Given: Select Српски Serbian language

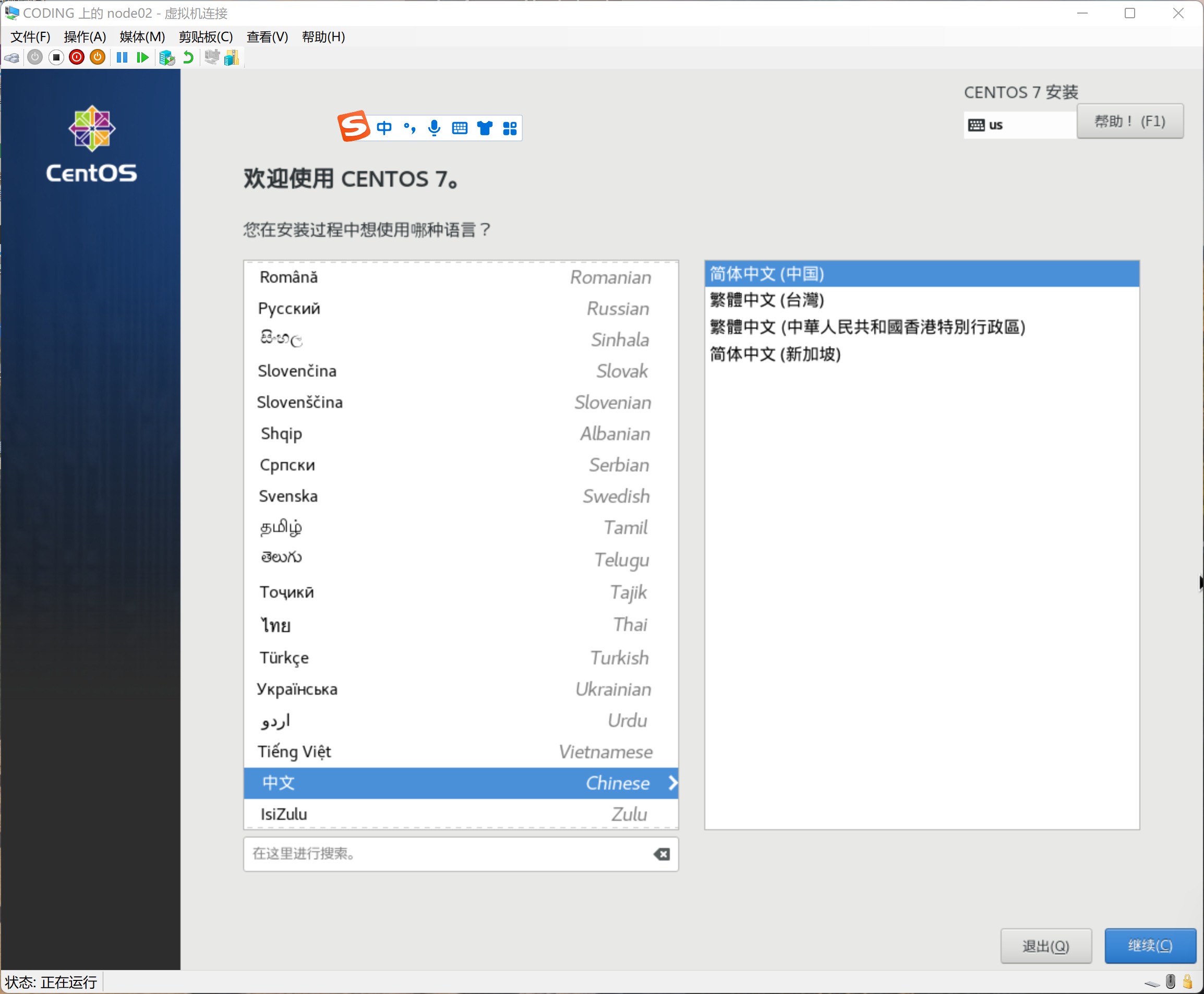Looking at the screenshot, I should [461, 465].
